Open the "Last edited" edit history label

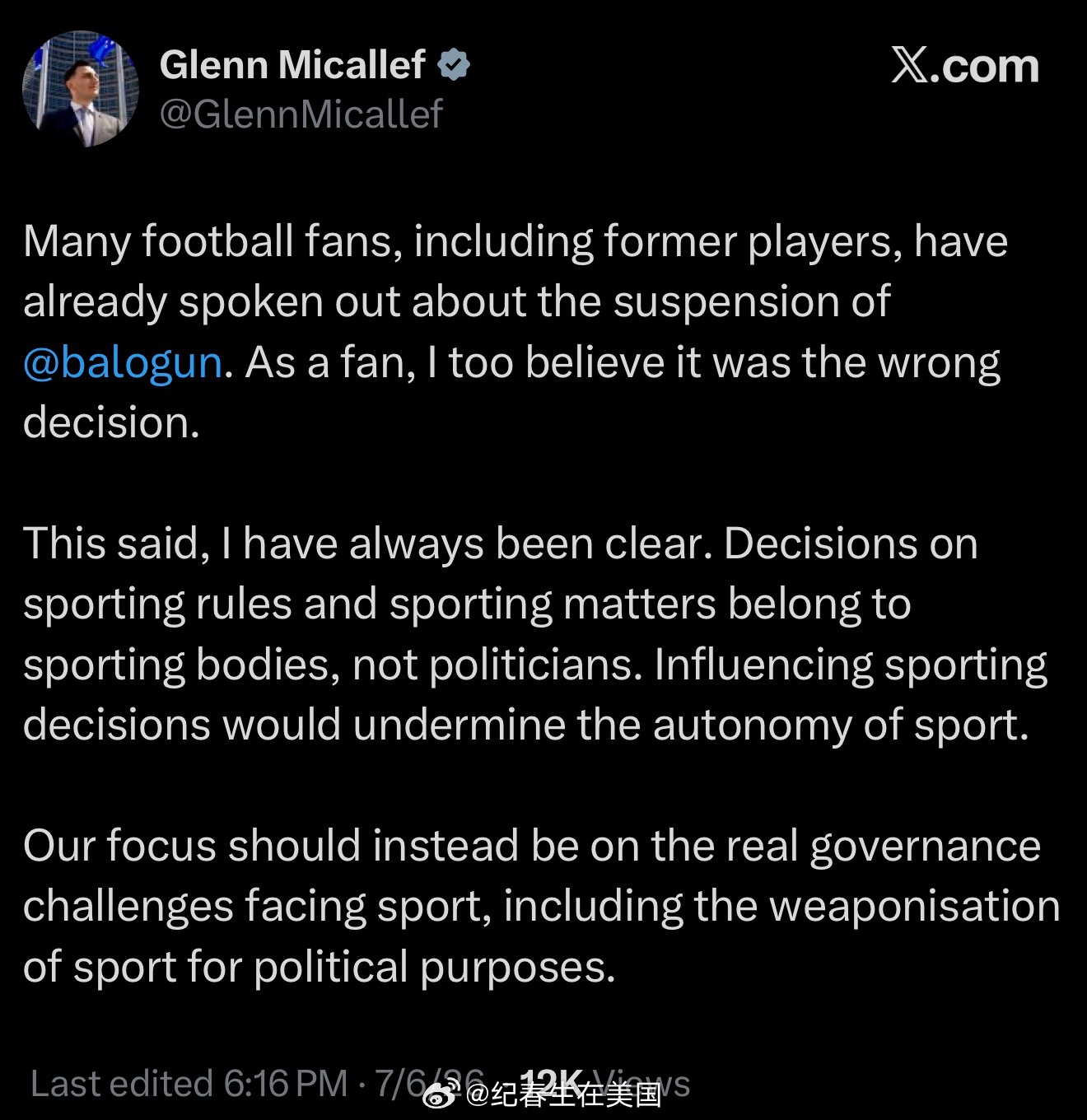tap(122, 1083)
